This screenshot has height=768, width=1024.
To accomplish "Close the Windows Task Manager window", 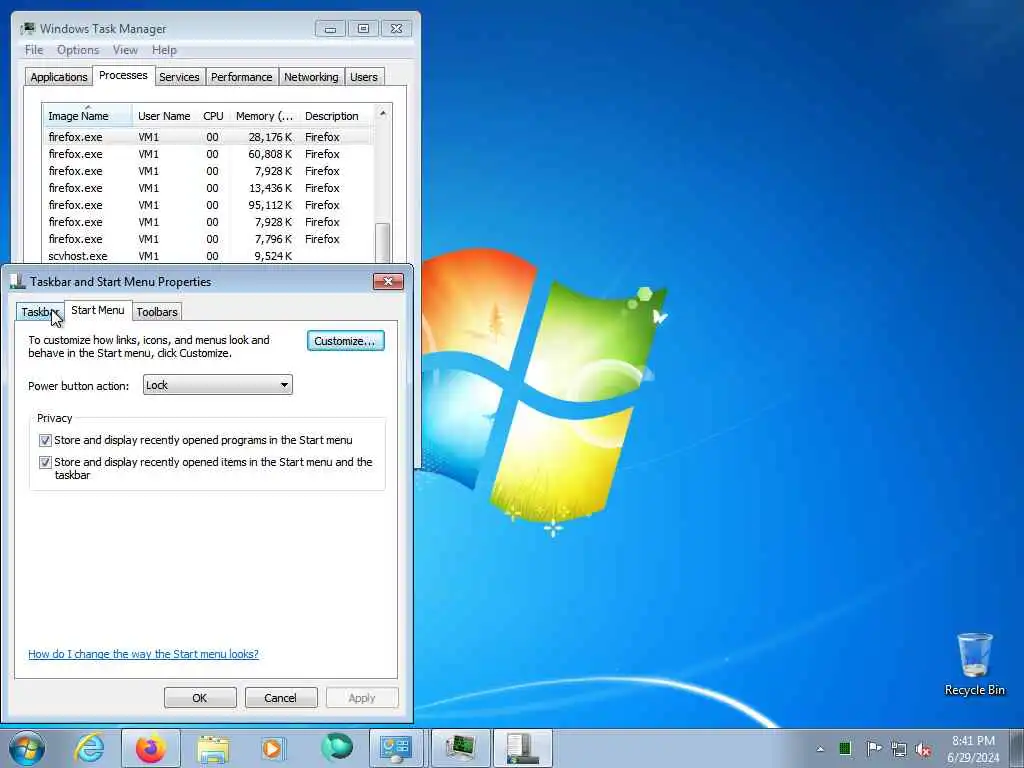I will (x=396, y=29).
